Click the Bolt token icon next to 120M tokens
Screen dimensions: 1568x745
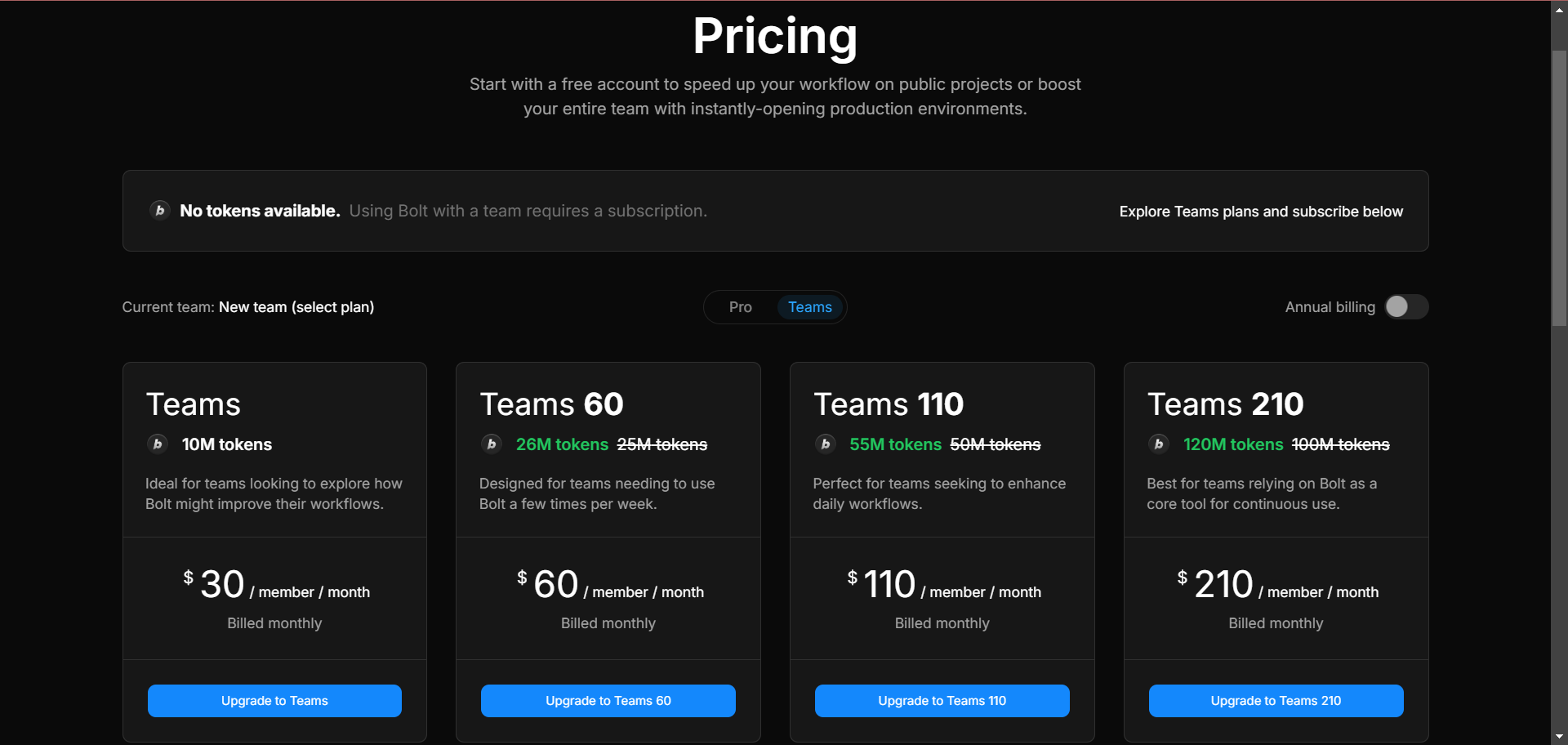(1158, 444)
